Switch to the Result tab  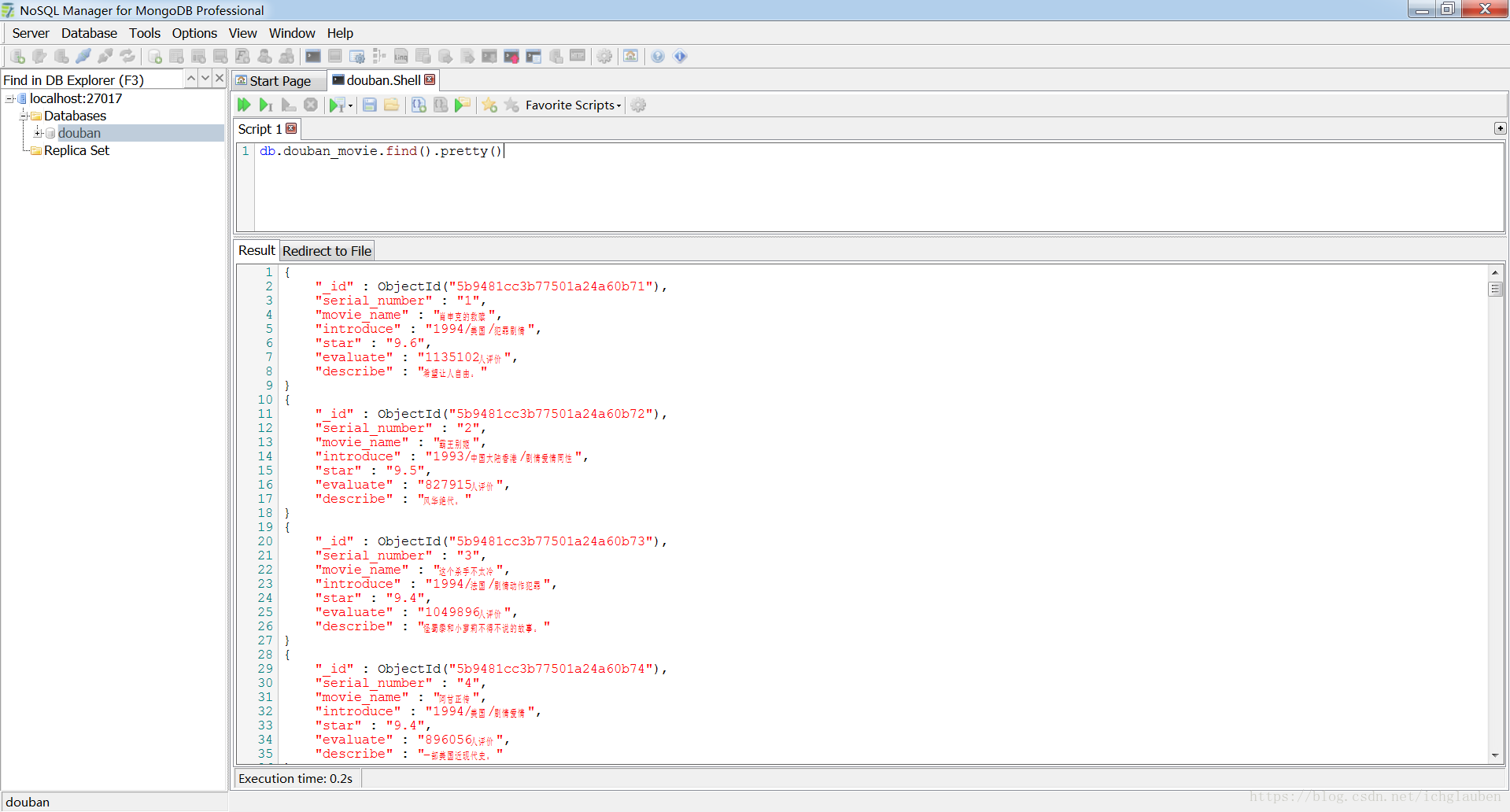point(257,250)
